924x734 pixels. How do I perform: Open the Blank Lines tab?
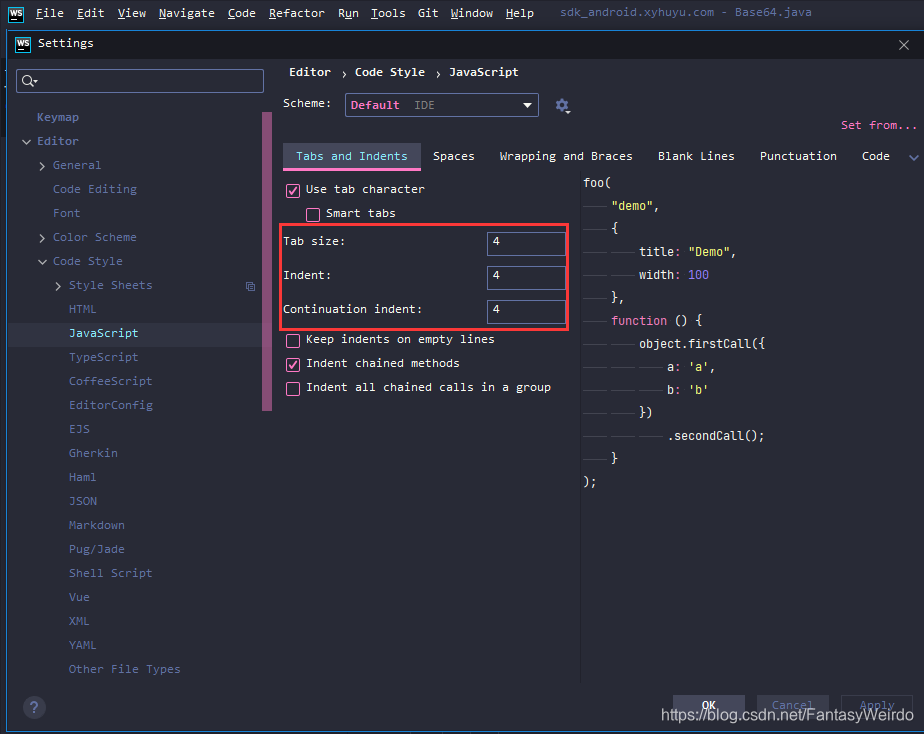click(696, 156)
